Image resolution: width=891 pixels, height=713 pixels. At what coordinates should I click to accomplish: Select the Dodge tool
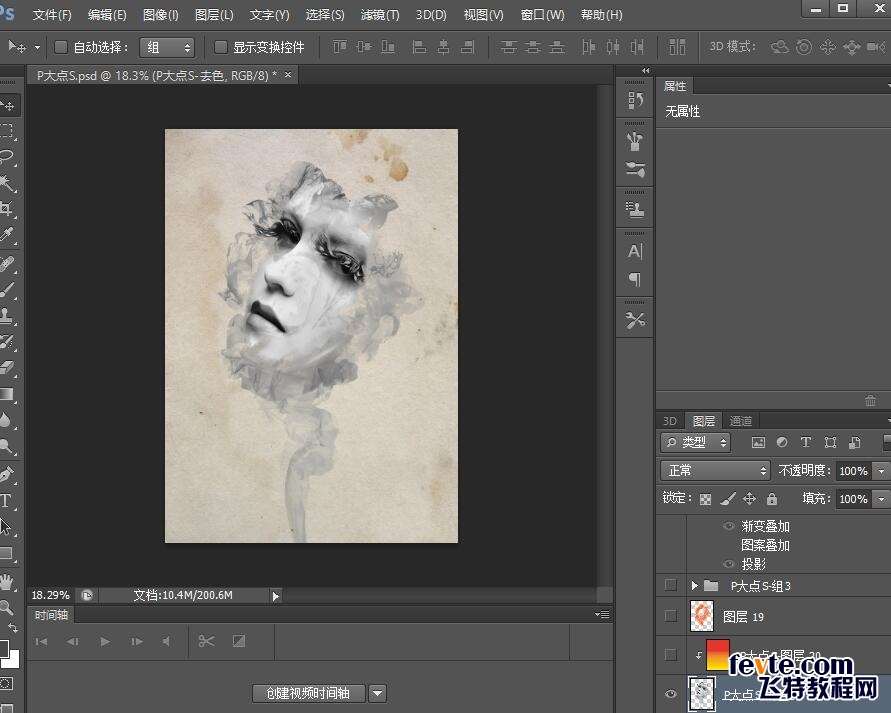point(7,446)
